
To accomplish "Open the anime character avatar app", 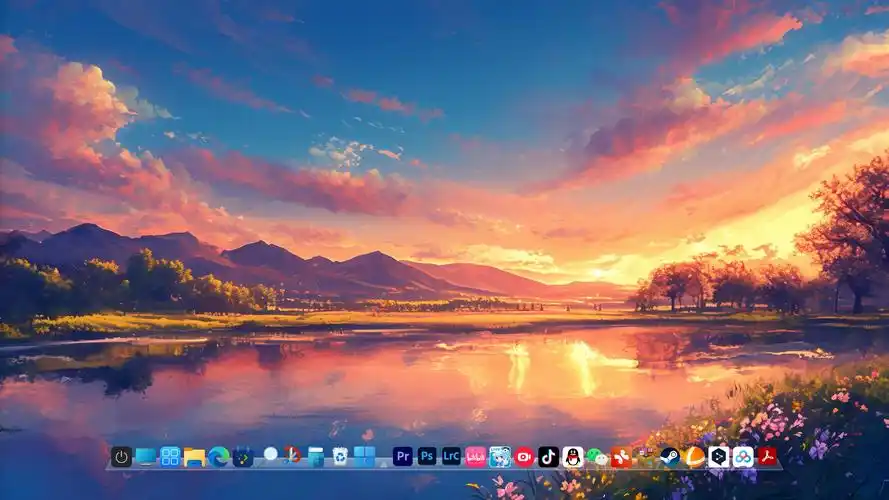I will (x=500, y=457).
